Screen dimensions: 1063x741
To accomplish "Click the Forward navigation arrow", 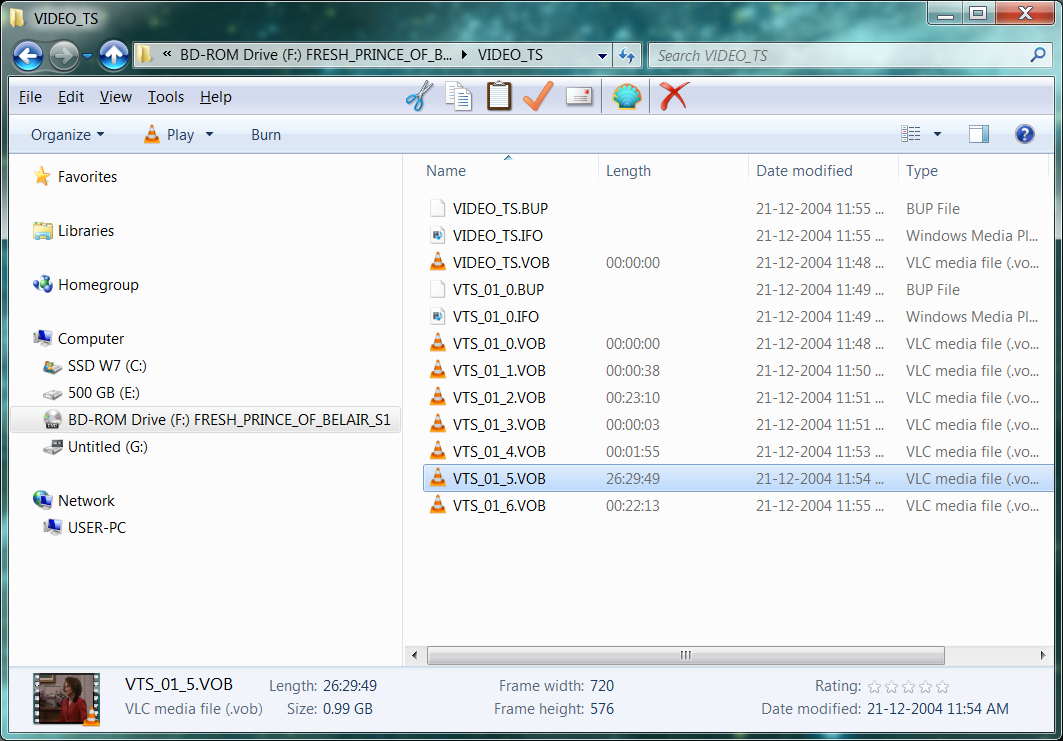I will [64, 55].
